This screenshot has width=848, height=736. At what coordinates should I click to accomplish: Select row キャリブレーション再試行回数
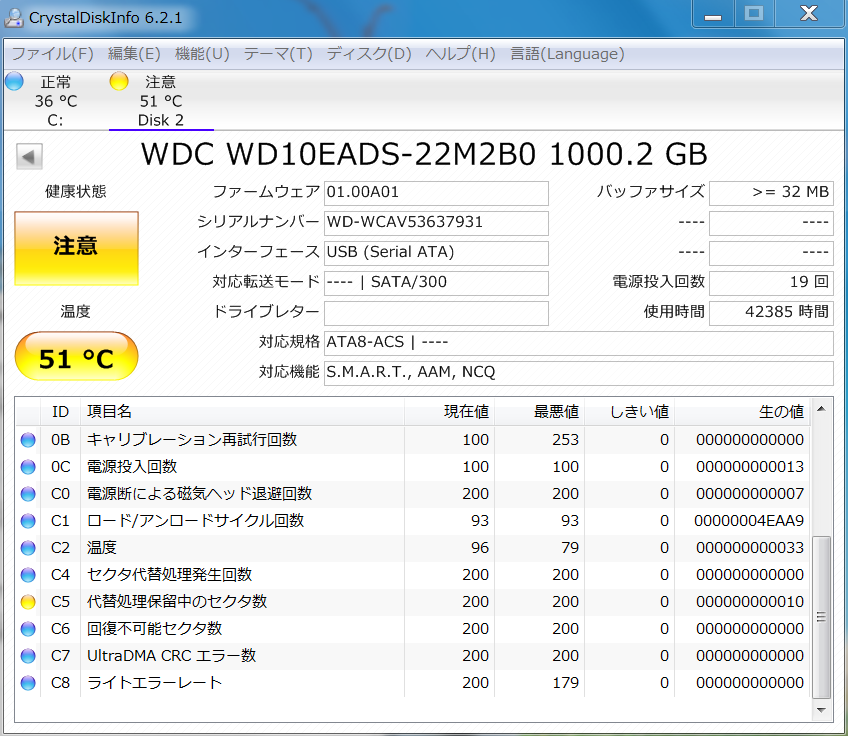413,440
